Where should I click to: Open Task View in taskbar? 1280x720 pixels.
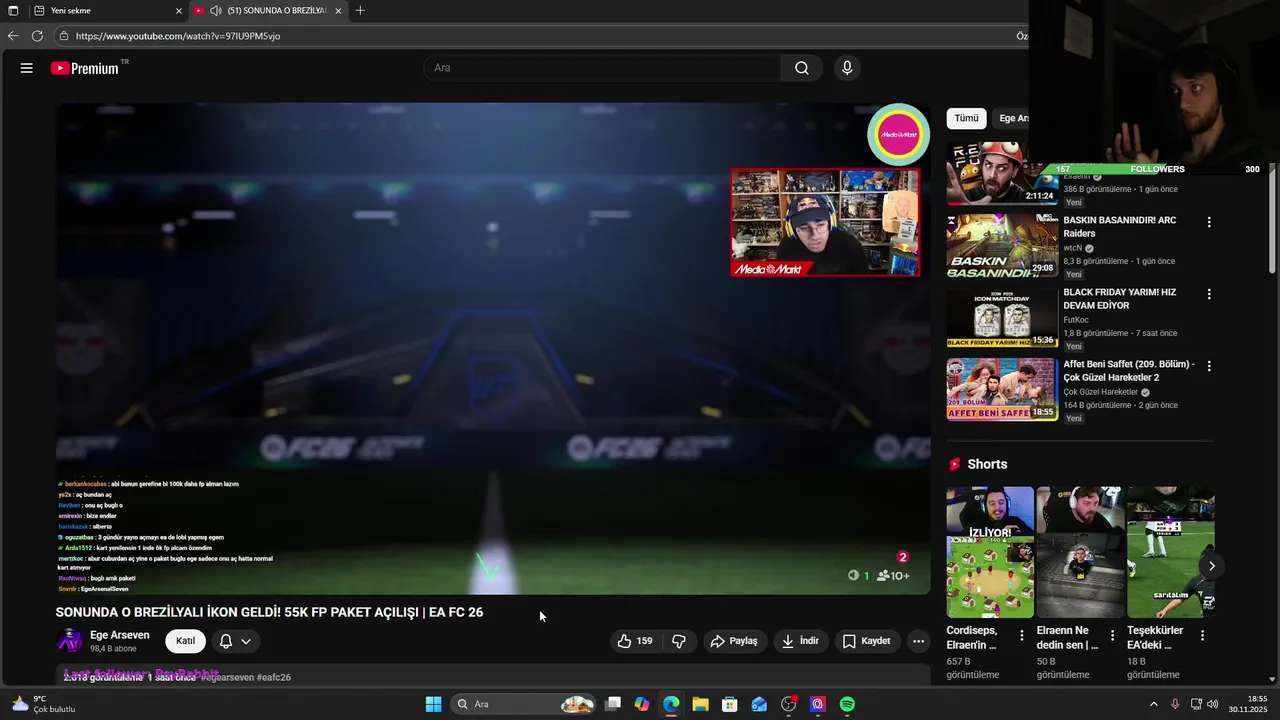(613, 704)
